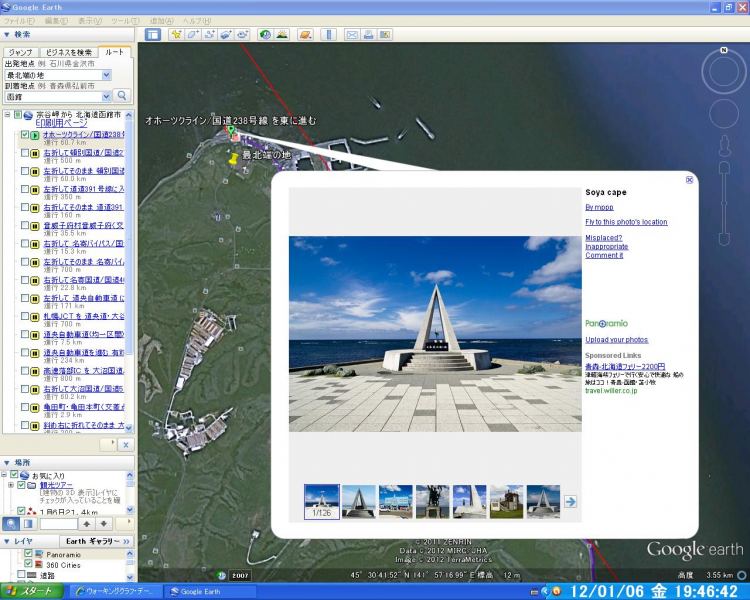
Task: Click the zoom slider on the map
Action: click(x=724, y=203)
